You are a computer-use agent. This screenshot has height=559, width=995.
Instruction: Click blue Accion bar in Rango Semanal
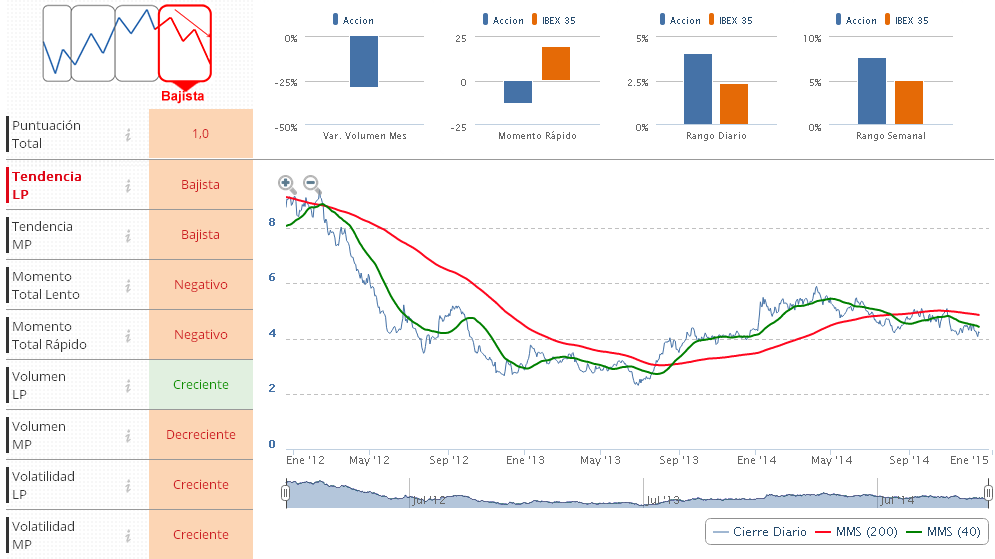tap(872, 91)
